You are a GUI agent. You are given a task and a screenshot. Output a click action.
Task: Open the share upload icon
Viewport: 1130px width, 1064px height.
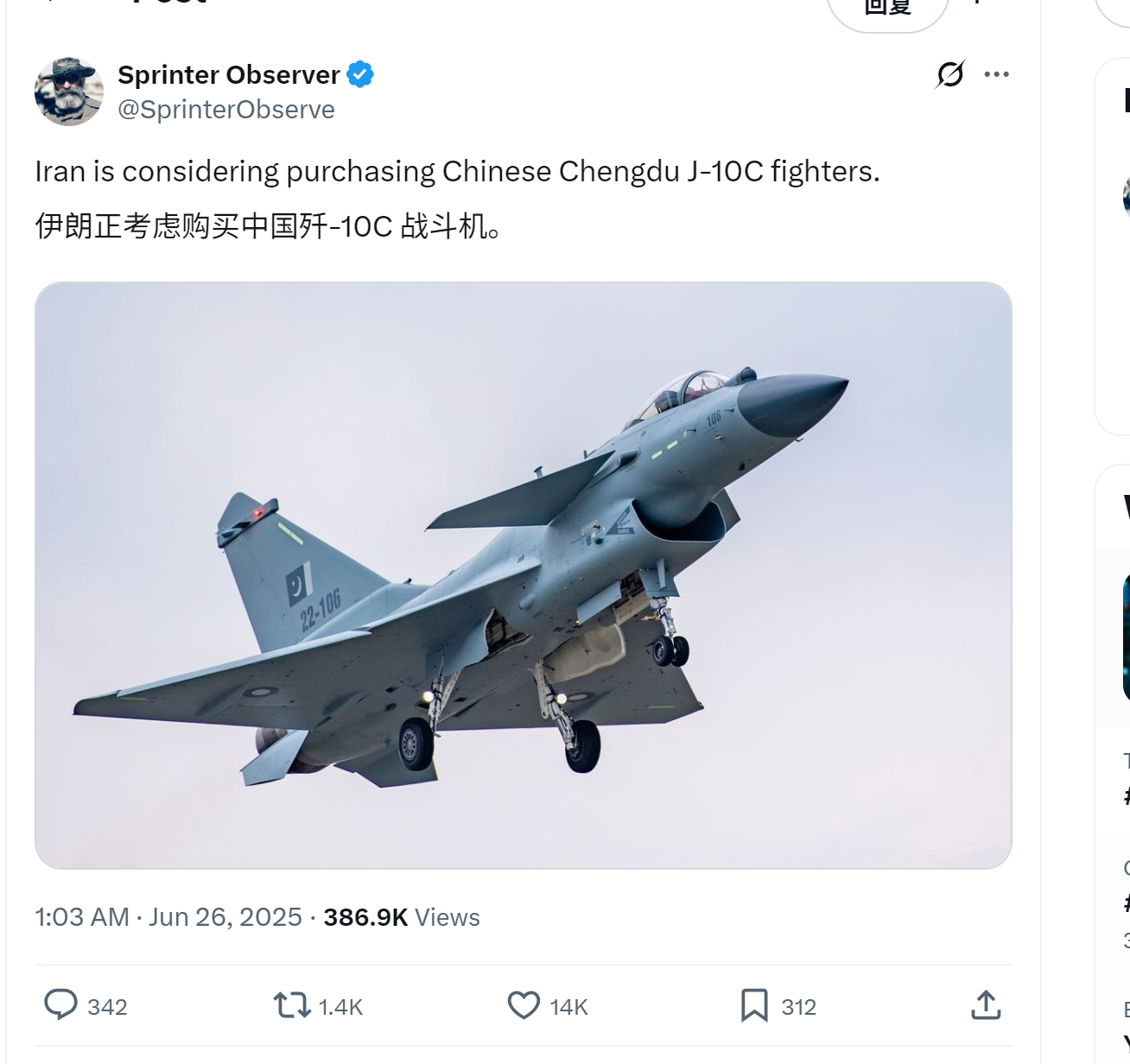click(986, 1005)
